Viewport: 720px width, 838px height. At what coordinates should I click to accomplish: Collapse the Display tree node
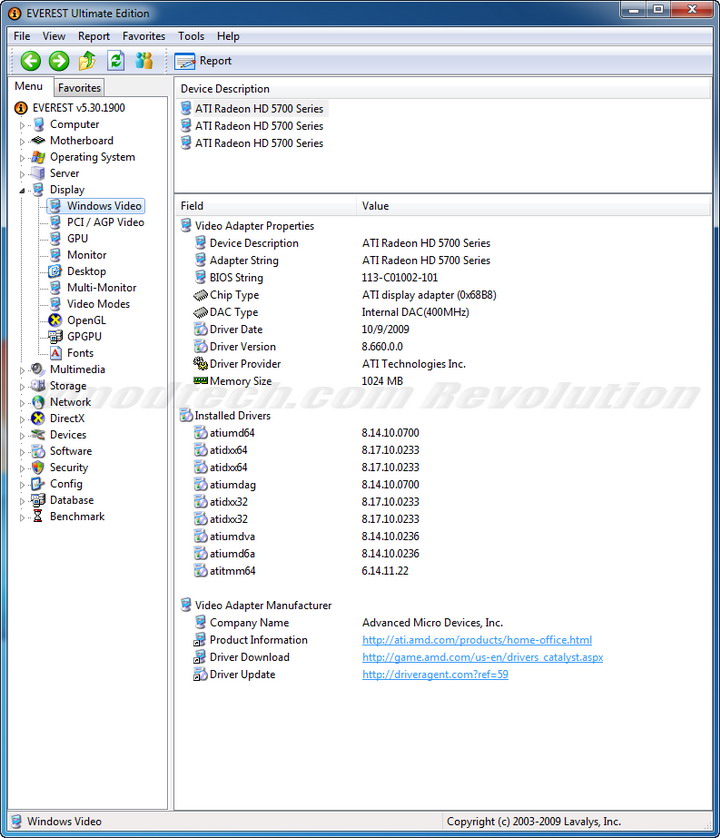[22, 191]
